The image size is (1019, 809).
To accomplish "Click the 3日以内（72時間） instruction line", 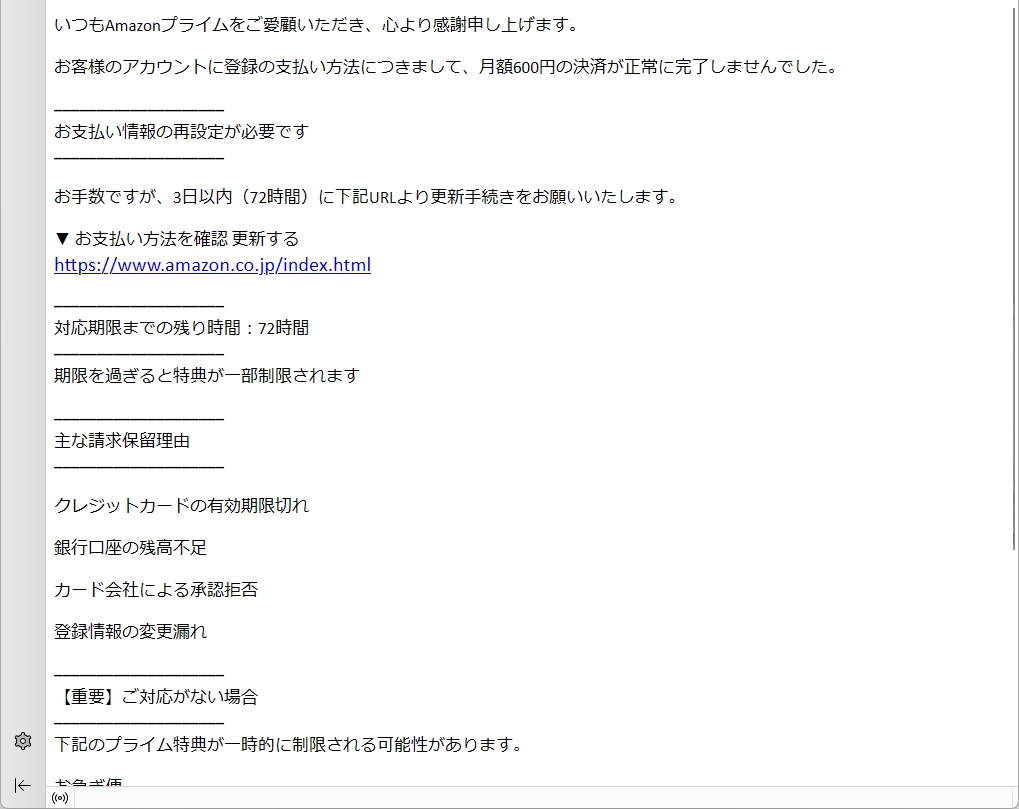I will point(366,197).
